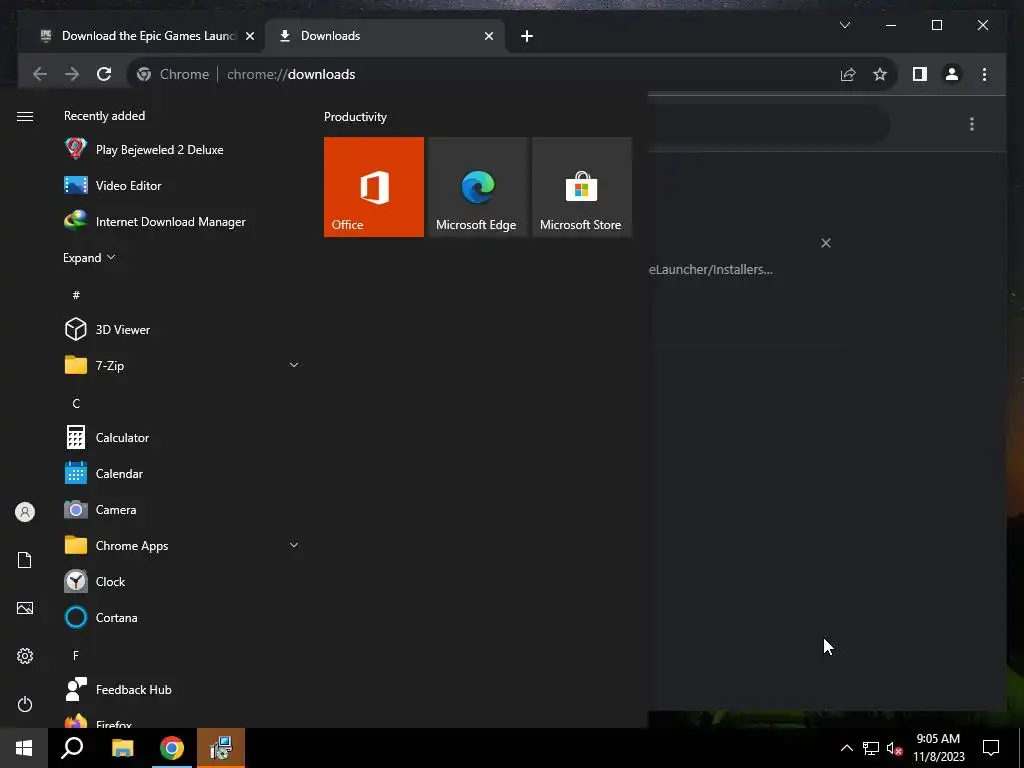Open 3D Viewer app
Image resolution: width=1024 pixels, height=768 pixels.
point(182,329)
